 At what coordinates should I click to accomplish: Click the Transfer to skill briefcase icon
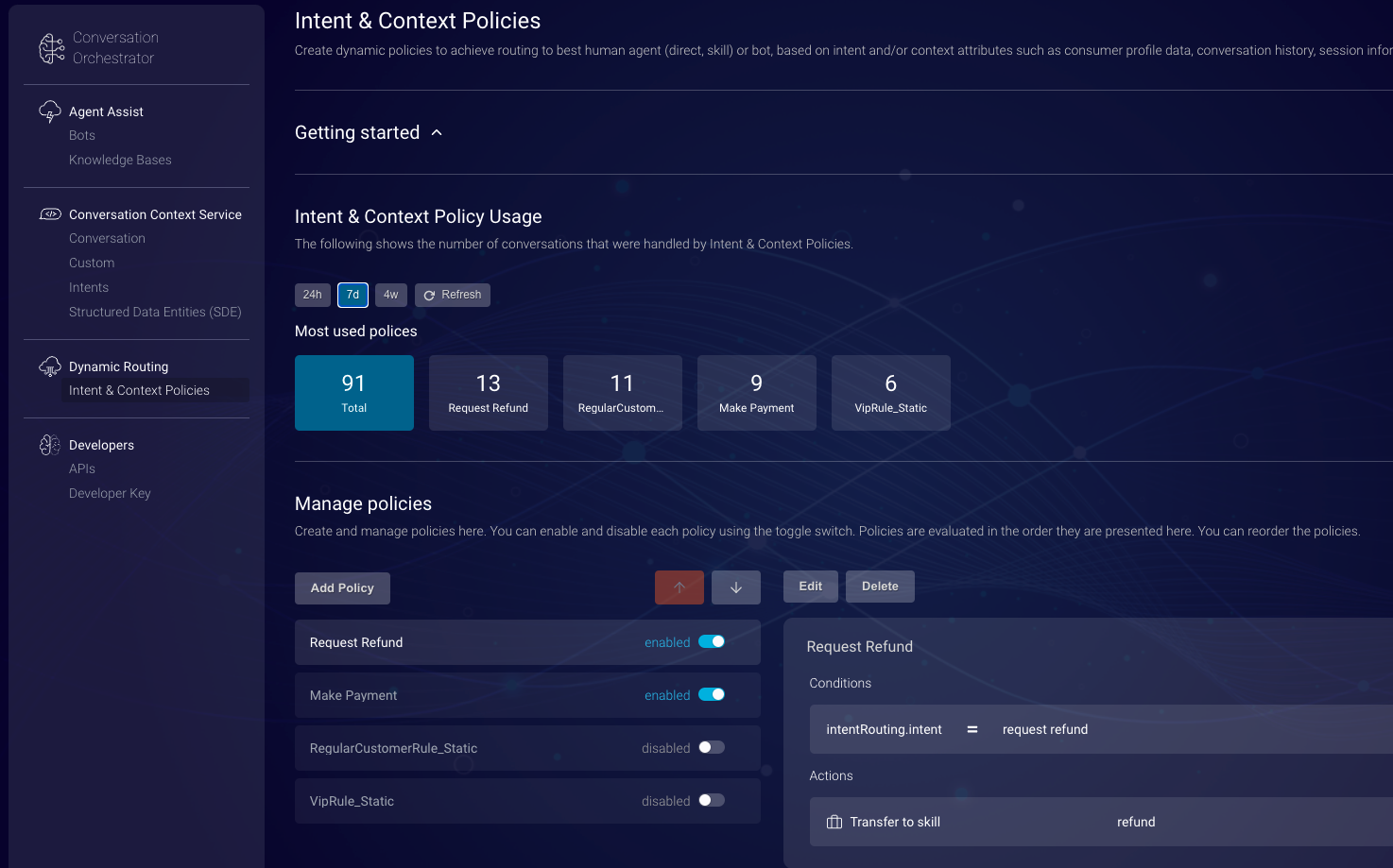tap(834, 822)
